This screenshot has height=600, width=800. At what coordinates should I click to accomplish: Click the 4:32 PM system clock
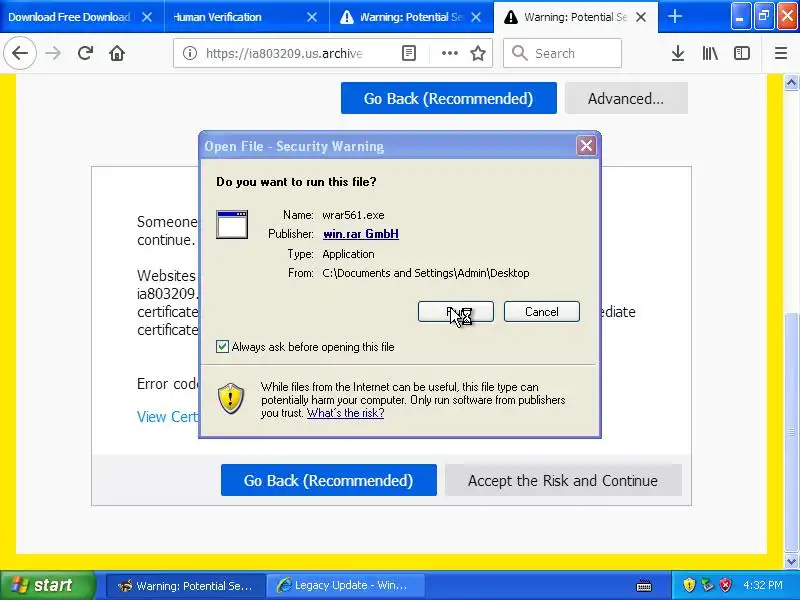pyautogui.click(x=762, y=585)
